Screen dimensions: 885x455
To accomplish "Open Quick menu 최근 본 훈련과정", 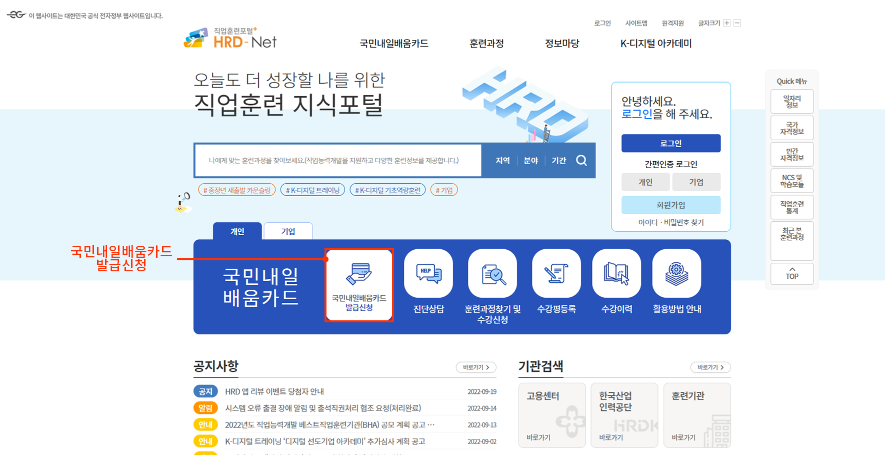I will (792, 240).
